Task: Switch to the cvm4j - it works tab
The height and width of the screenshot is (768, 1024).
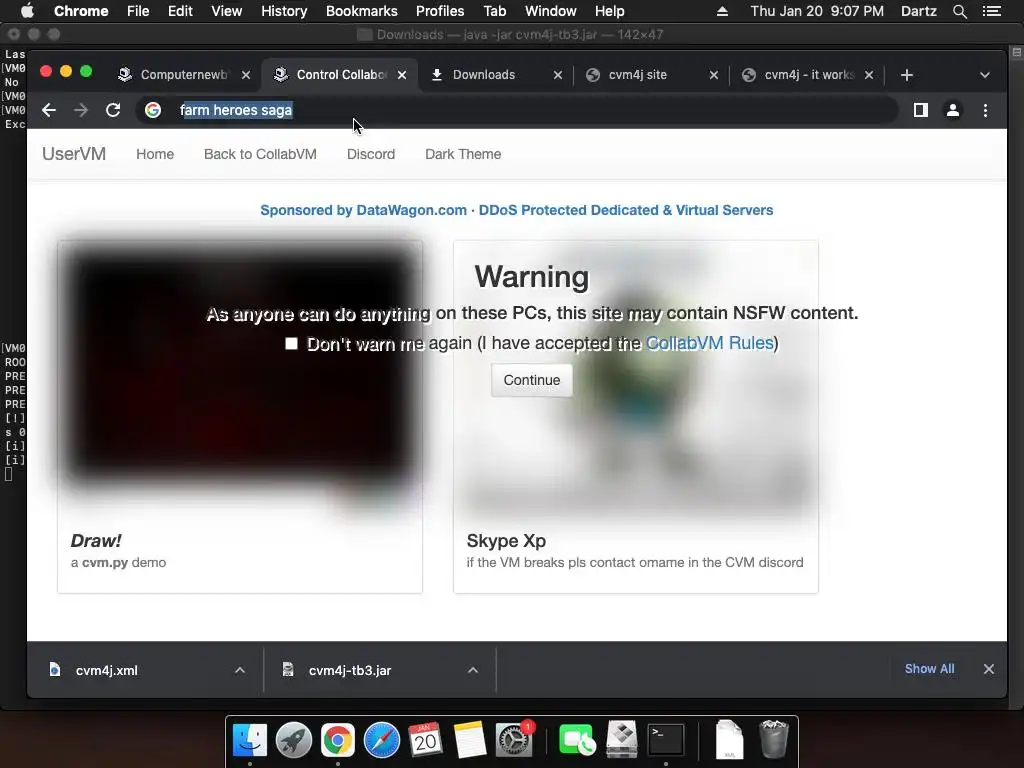Action: click(809, 75)
